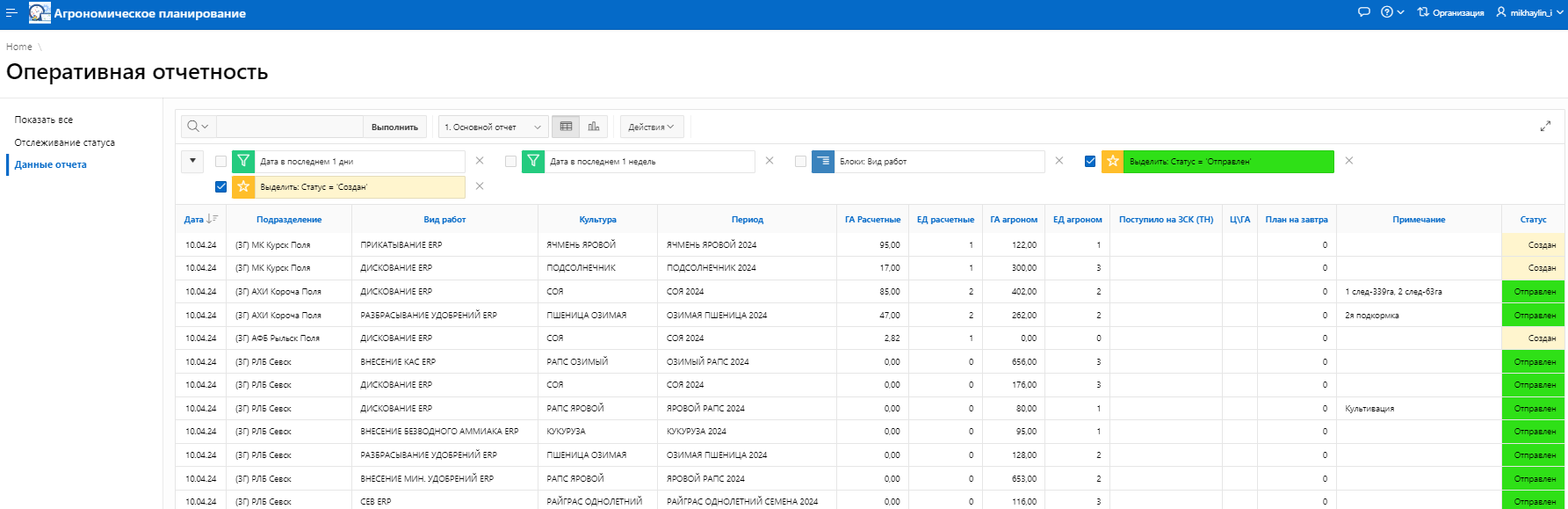This screenshot has width=1568, height=509.
Task: Switch to grid table view
Action: tap(567, 127)
